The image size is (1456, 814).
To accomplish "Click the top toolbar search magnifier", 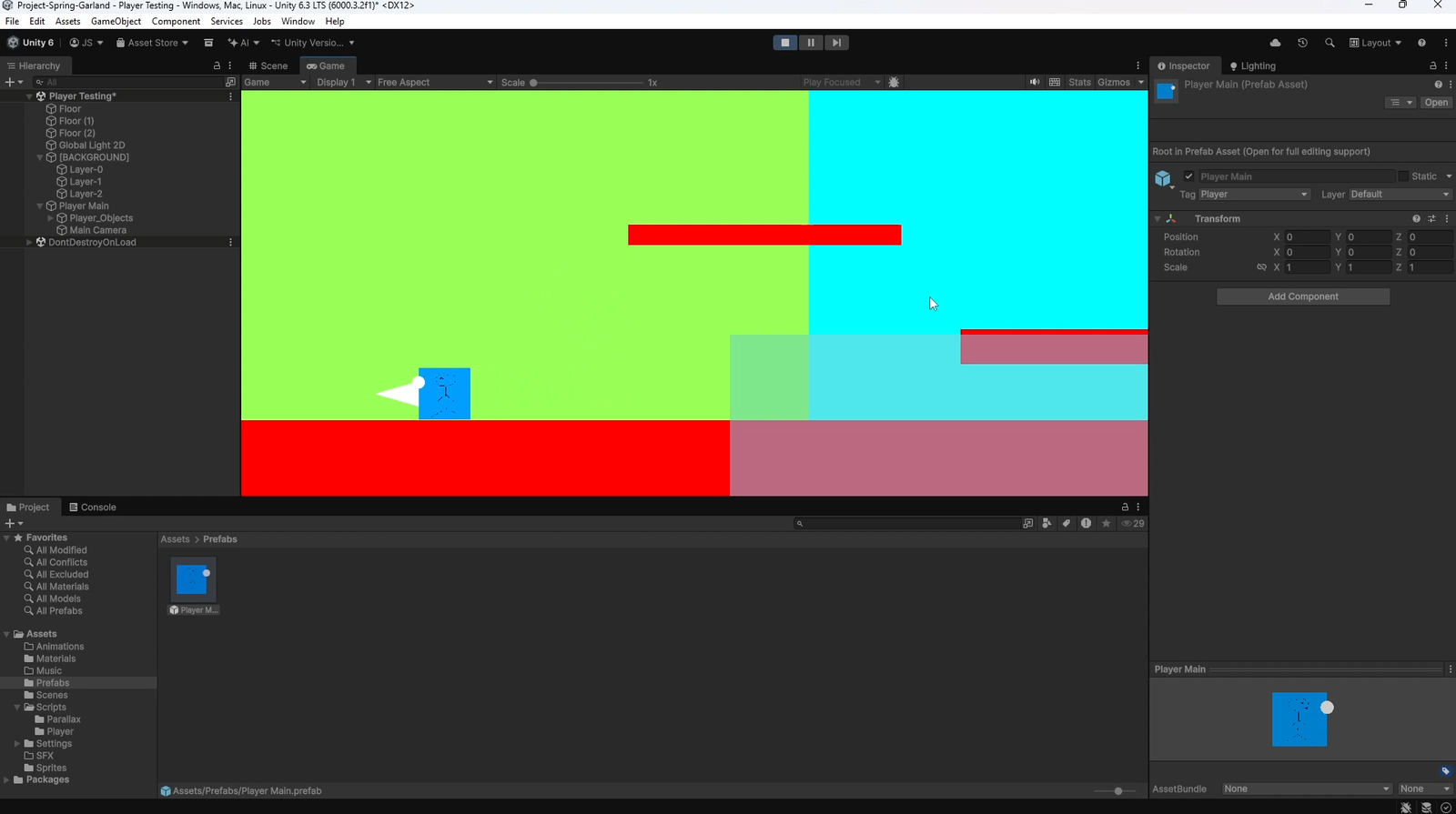I will 1330,43.
